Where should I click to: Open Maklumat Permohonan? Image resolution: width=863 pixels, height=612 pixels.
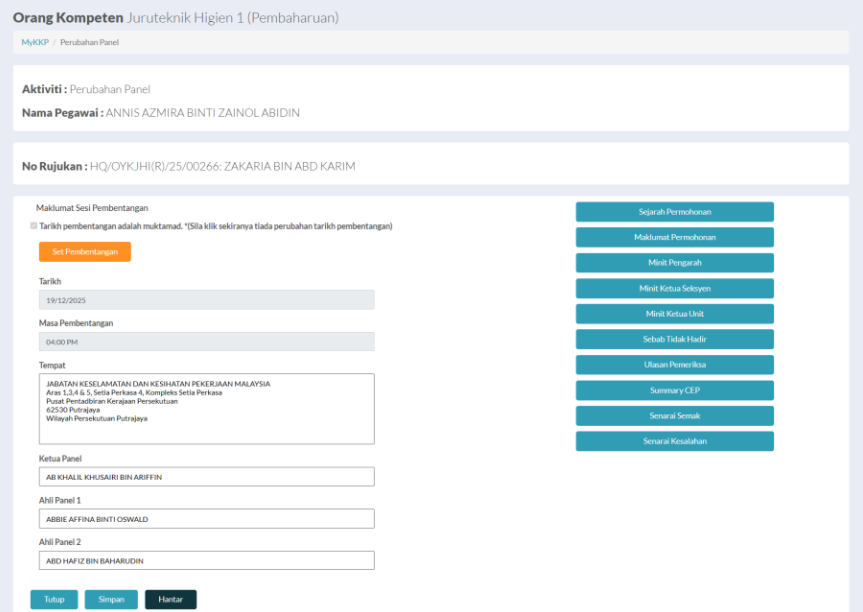click(x=675, y=237)
